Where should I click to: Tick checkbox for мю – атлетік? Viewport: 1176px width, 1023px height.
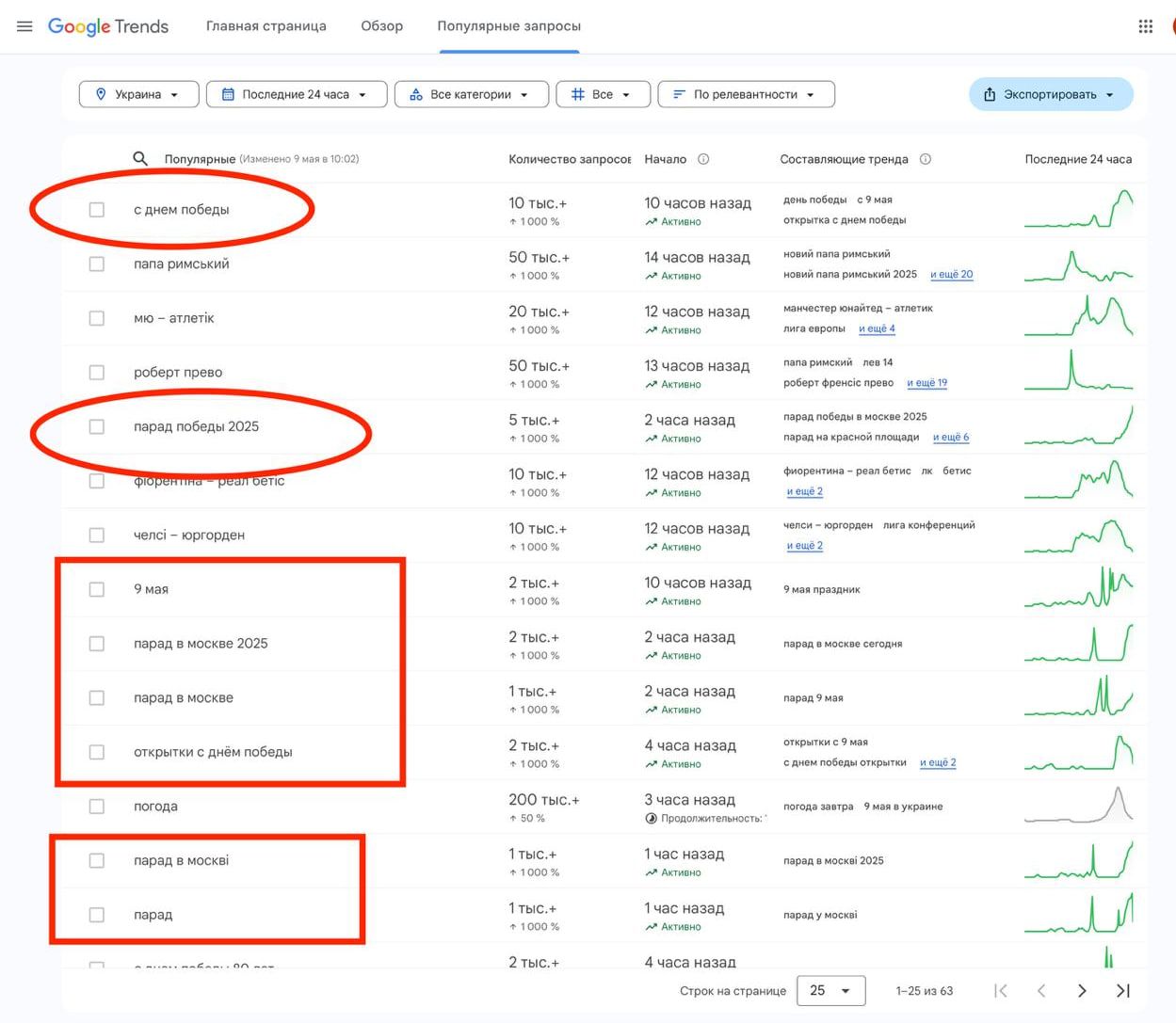pos(97,318)
